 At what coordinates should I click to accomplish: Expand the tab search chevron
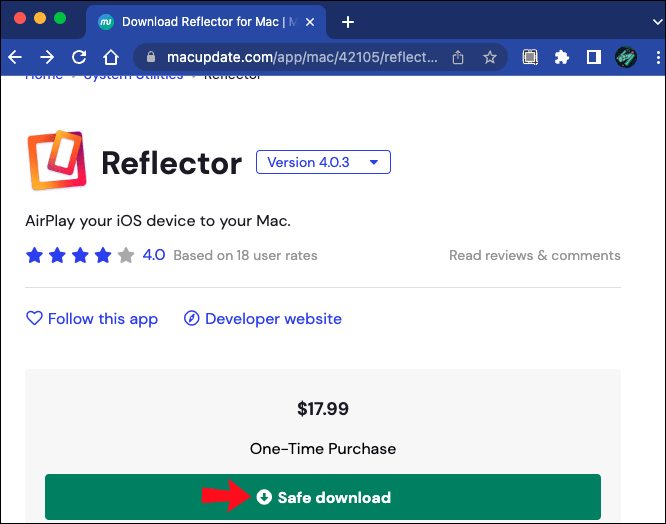(657, 22)
